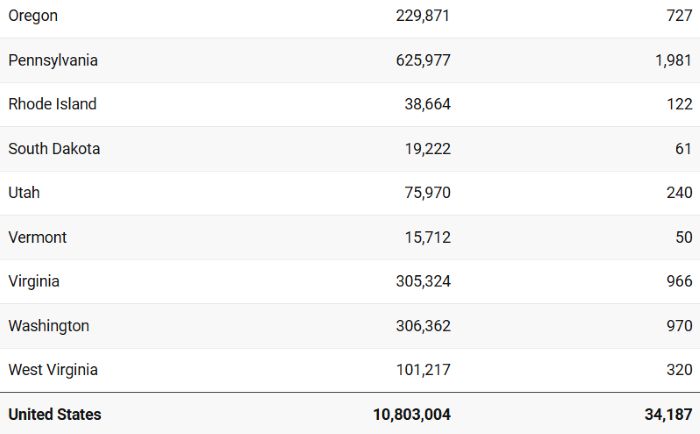Screen dimensions: 700x434
Task: Click the 229,871 value for Oregon
Action: coord(423,16)
